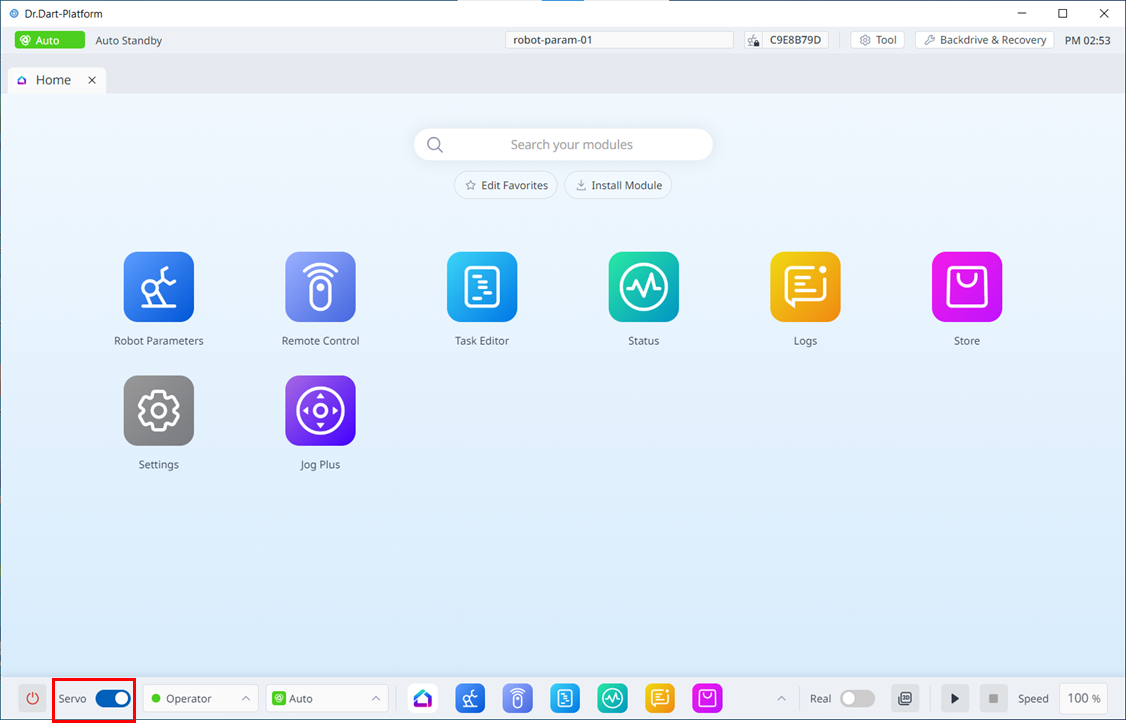Open the Settings gear module

pos(158,411)
